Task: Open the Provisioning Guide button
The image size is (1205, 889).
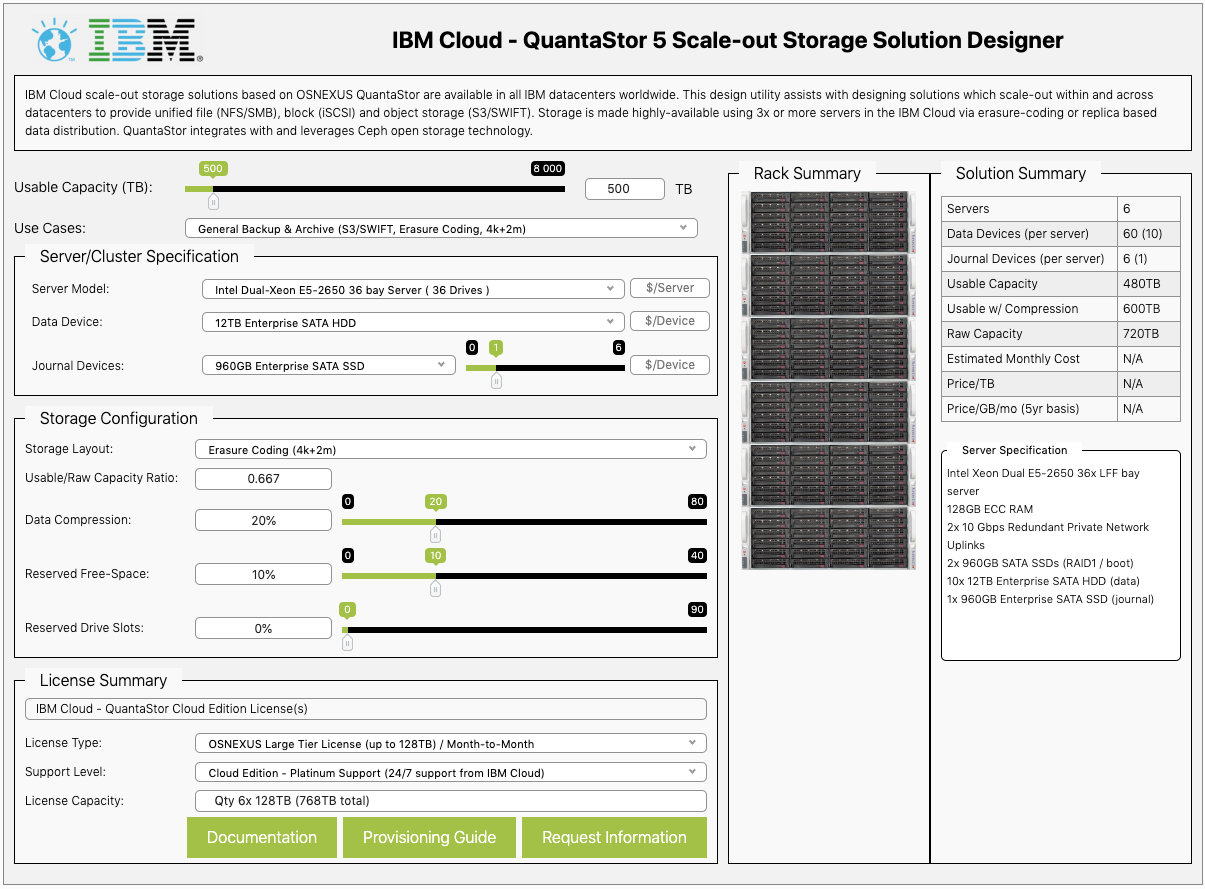Action: point(429,838)
